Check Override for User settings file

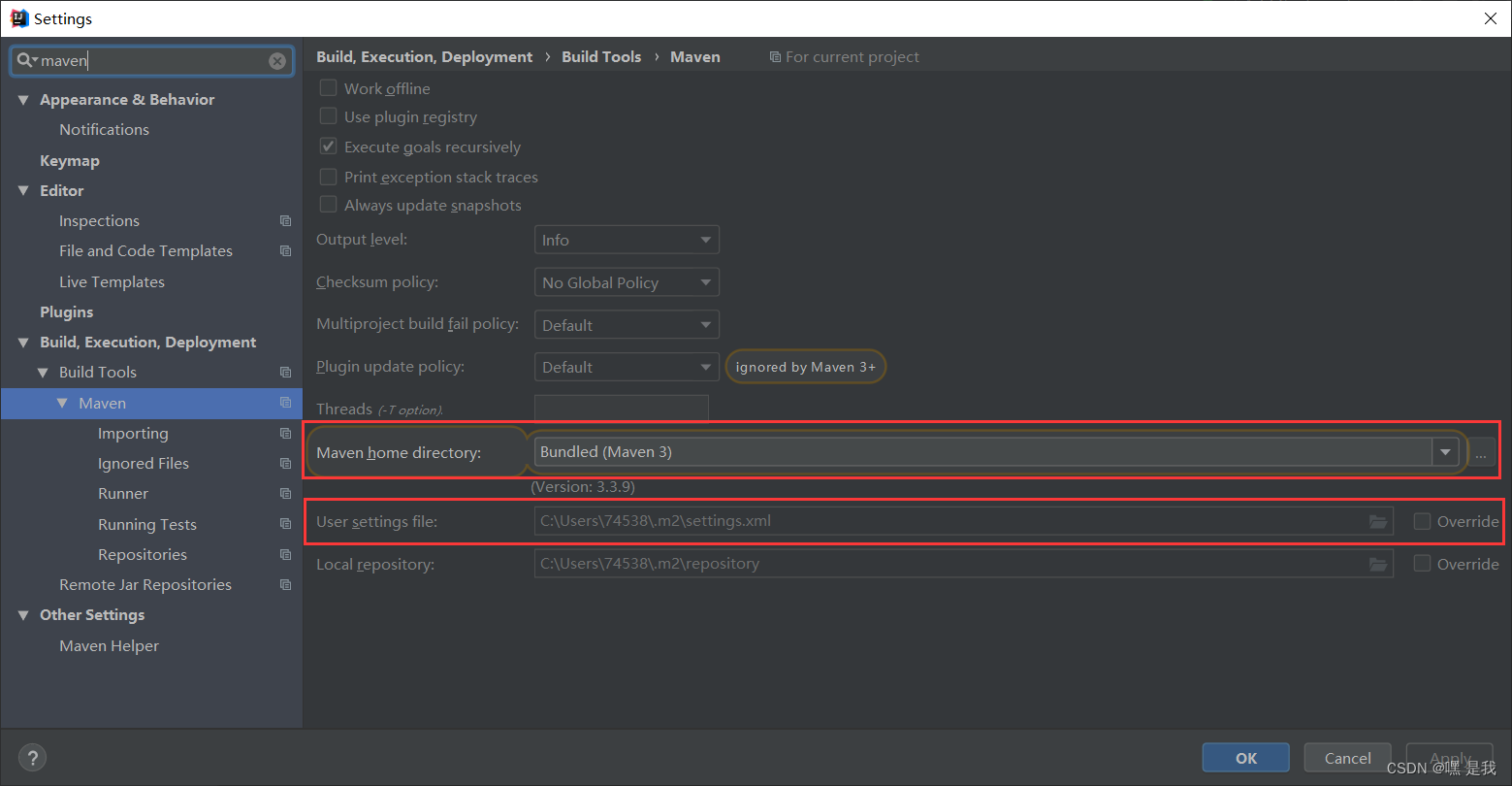(x=1422, y=521)
